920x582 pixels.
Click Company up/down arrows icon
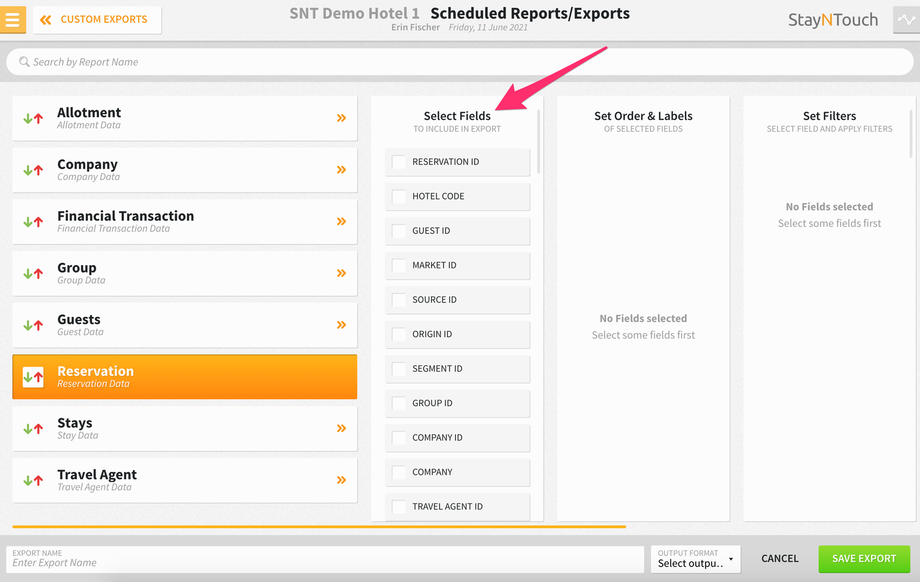[x=33, y=170]
